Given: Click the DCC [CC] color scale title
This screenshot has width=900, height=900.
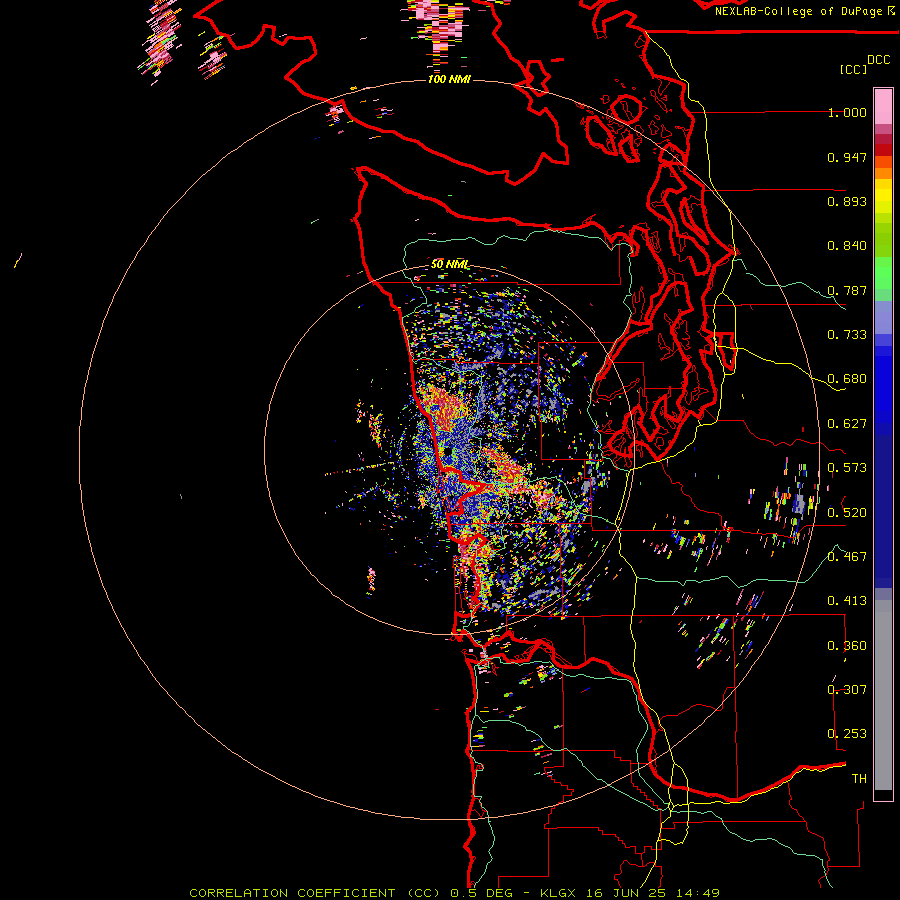Looking at the screenshot, I should click(x=864, y=64).
